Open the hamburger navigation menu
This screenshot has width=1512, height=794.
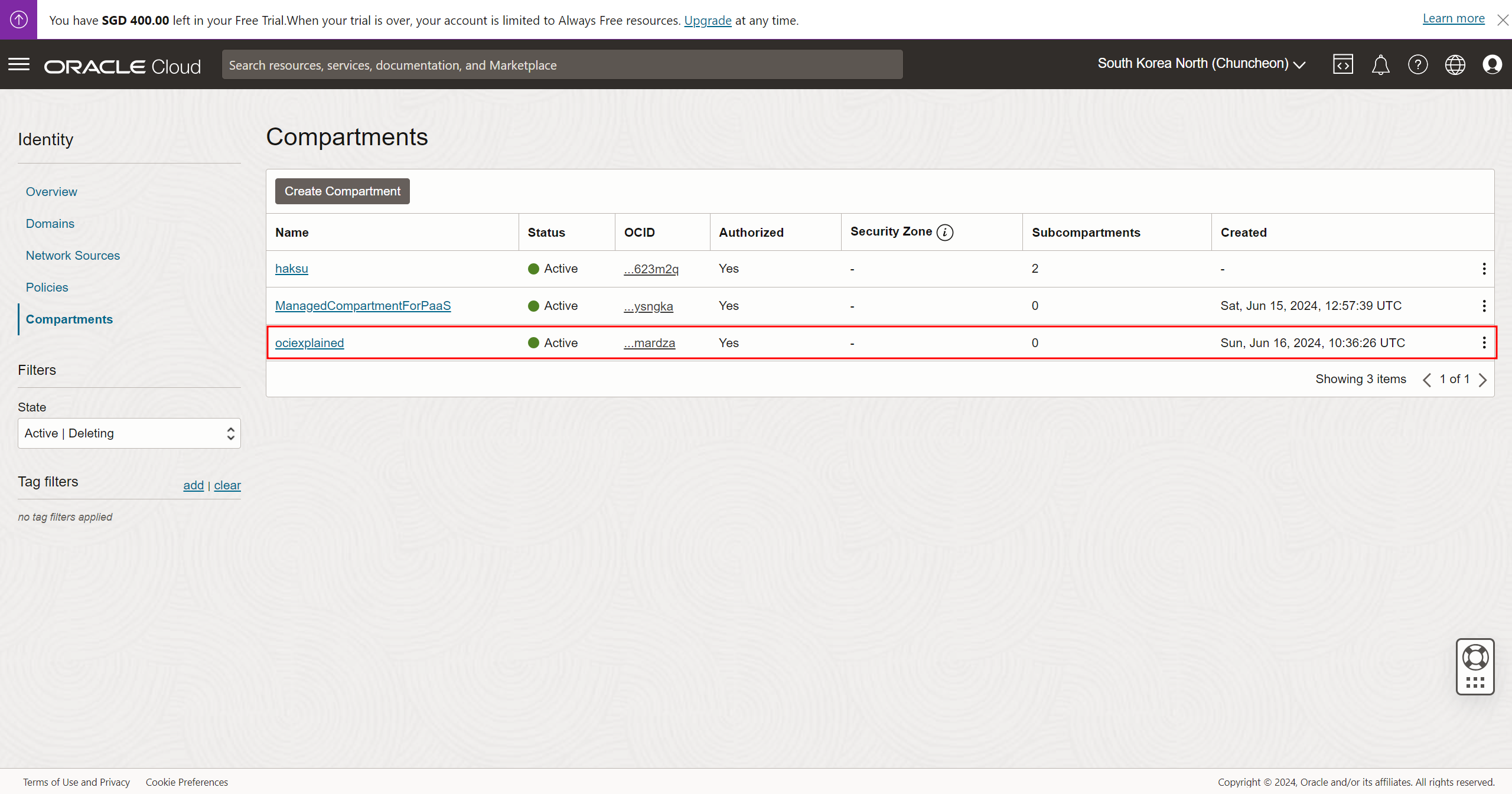pos(19,64)
